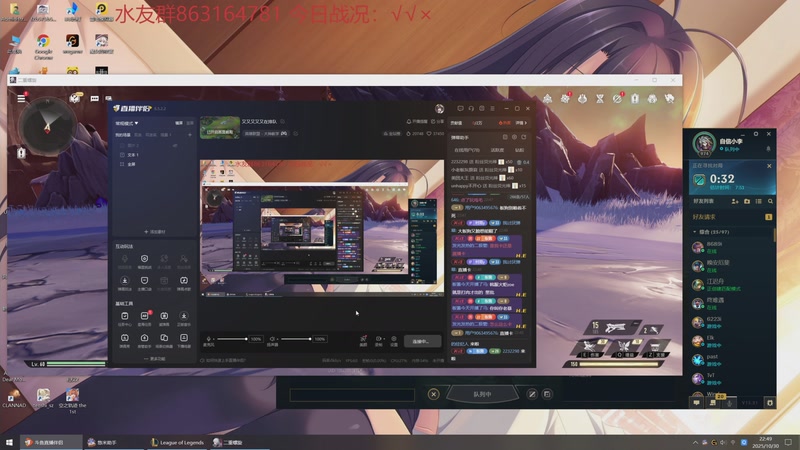Click the microphone 100% value field
This screenshot has width=800, height=450.
click(256, 339)
